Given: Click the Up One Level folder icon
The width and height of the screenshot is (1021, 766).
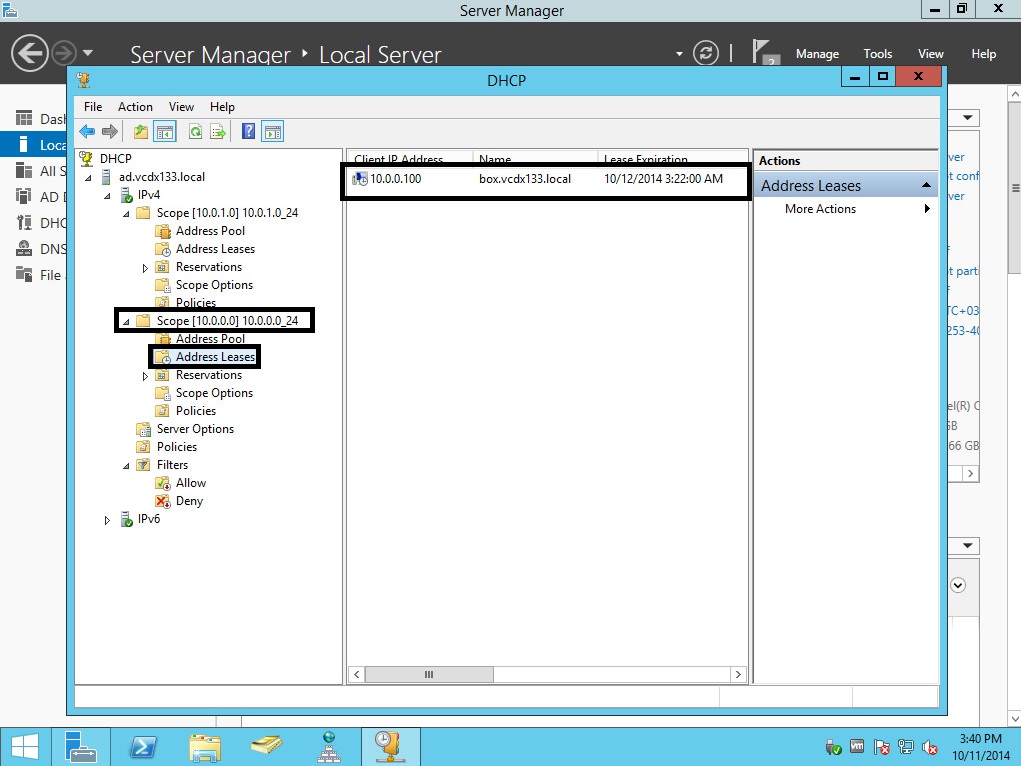Looking at the screenshot, I should click(x=141, y=132).
